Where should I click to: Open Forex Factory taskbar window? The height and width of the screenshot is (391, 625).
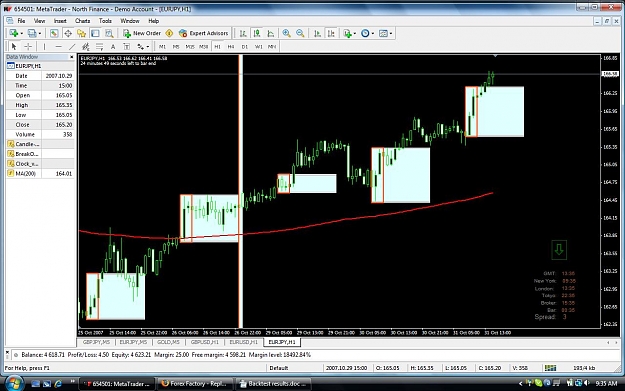point(195,384)
